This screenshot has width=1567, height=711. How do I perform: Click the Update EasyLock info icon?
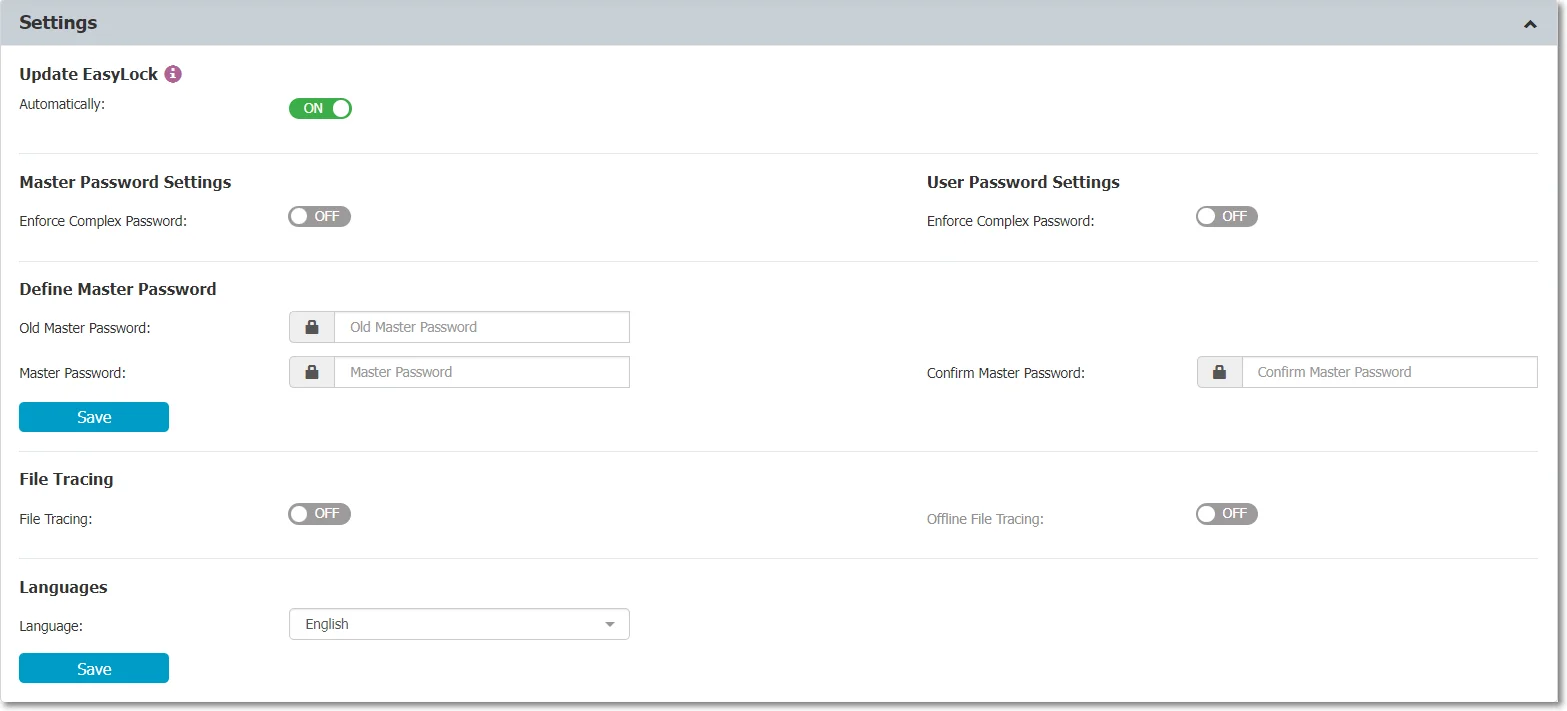tap(173, 74)
